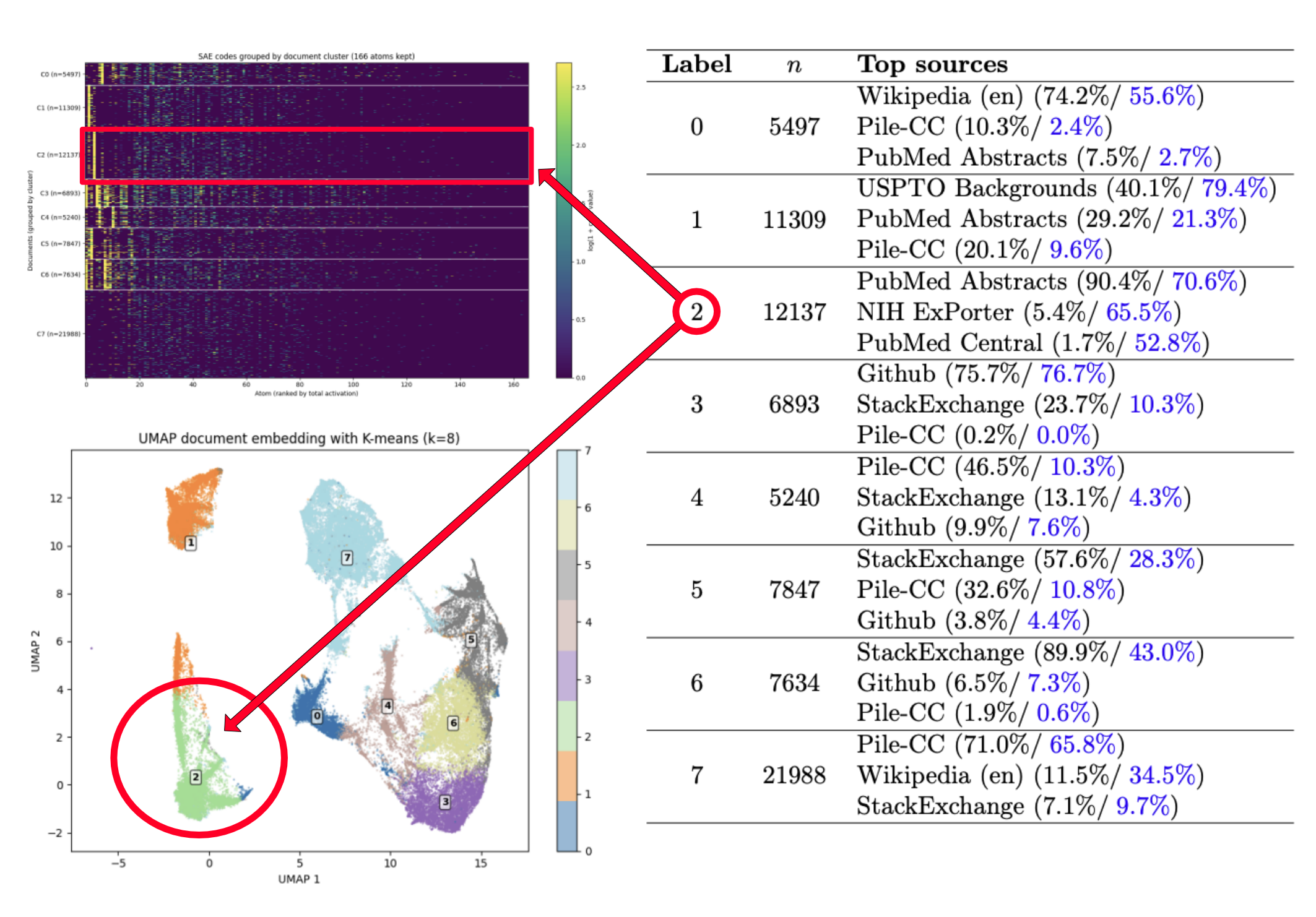The width and height of the screenshot is (1316, 917).
Task: Click the heatmap's viridis colorbar
Action: point(563,220)
